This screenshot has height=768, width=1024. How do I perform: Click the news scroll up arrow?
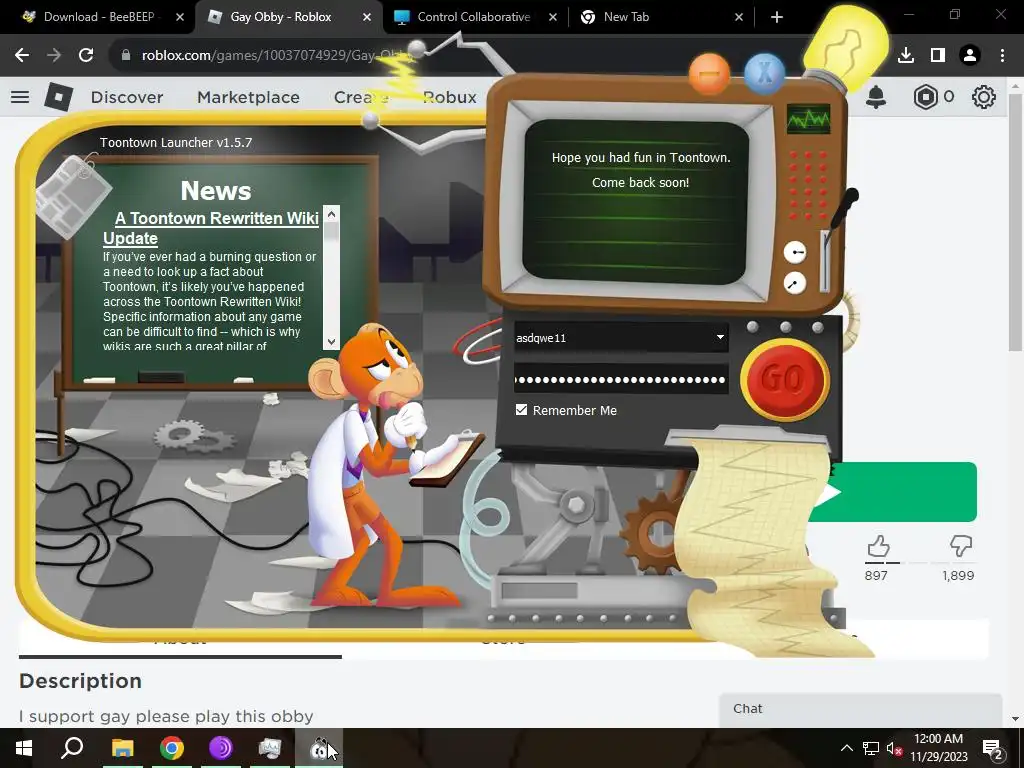tap(331, 214)
